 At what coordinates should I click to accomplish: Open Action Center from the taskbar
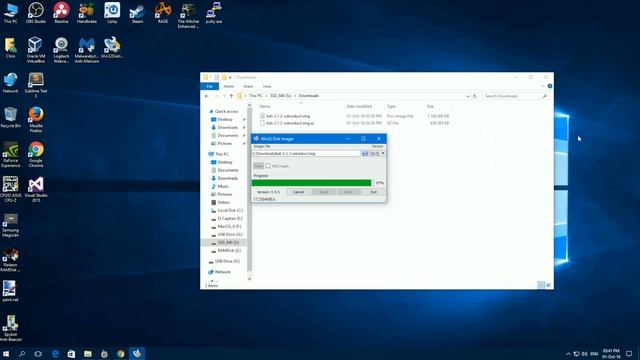(x=629, y=353)
